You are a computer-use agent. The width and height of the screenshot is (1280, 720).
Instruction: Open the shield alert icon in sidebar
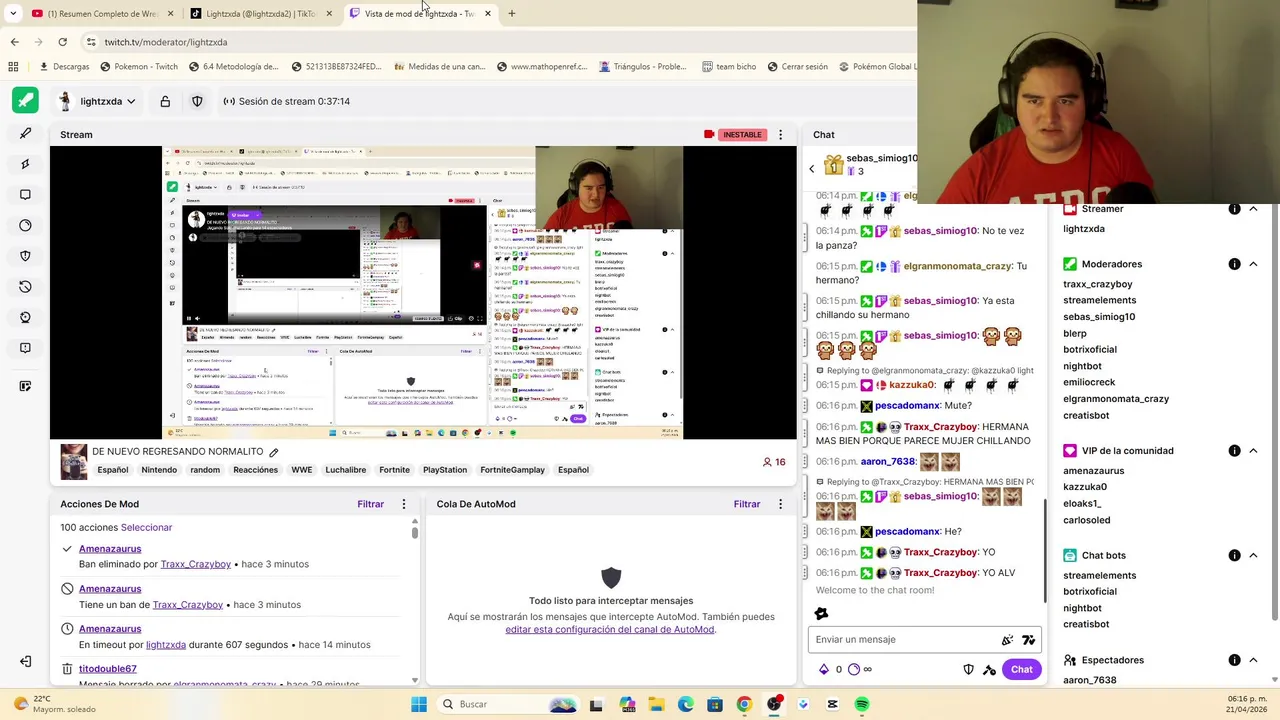25,256
